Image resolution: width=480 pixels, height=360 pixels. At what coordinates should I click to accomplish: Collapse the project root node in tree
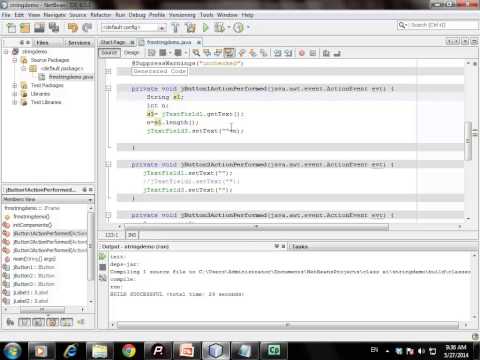6,52
